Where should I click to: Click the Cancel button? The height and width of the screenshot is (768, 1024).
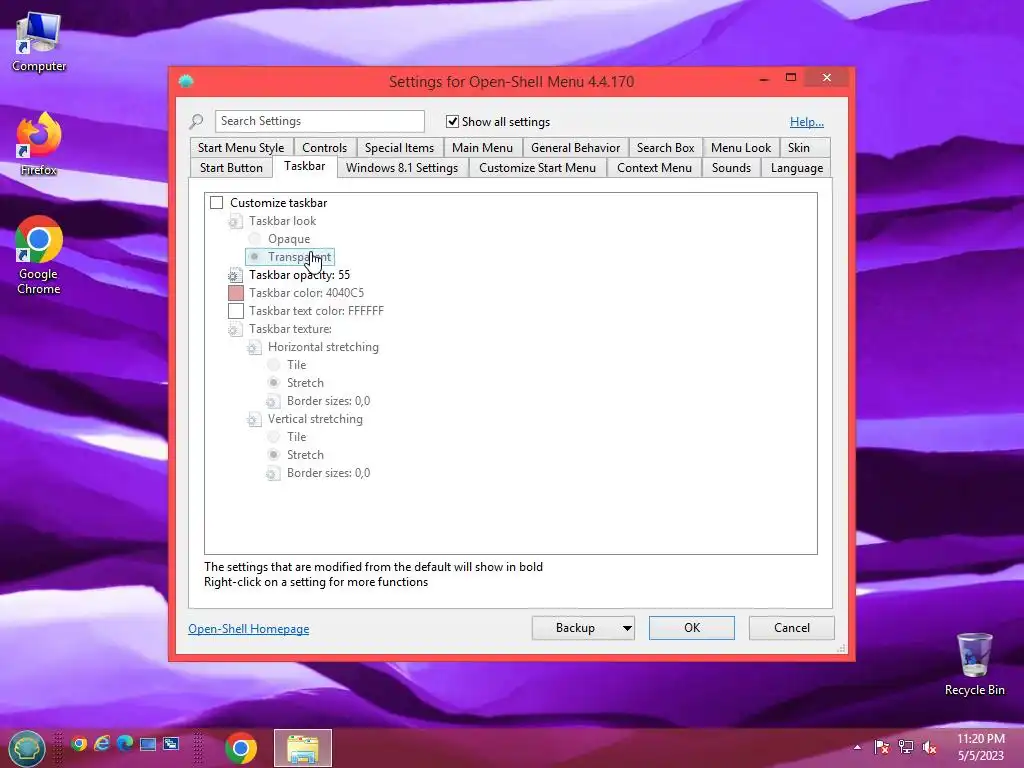pos(792,628)
